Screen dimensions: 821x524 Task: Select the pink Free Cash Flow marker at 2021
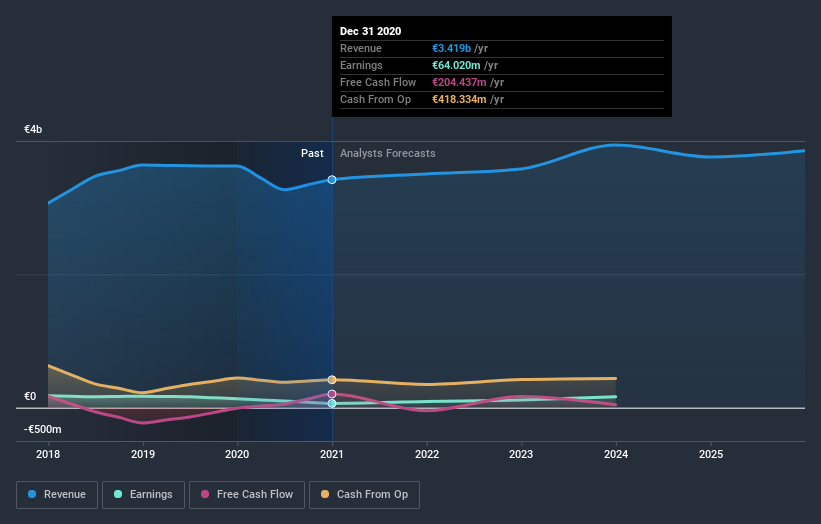click(332, 394)
